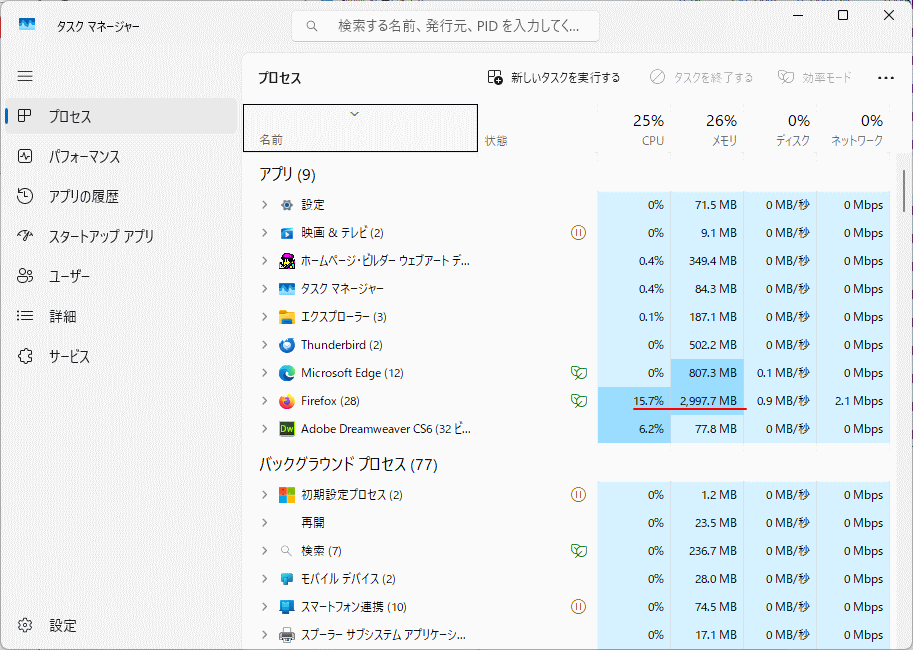The image size is (913, 650).
Task: Go to スタートアップ アプリ page
Action: [x=121, y=236]
